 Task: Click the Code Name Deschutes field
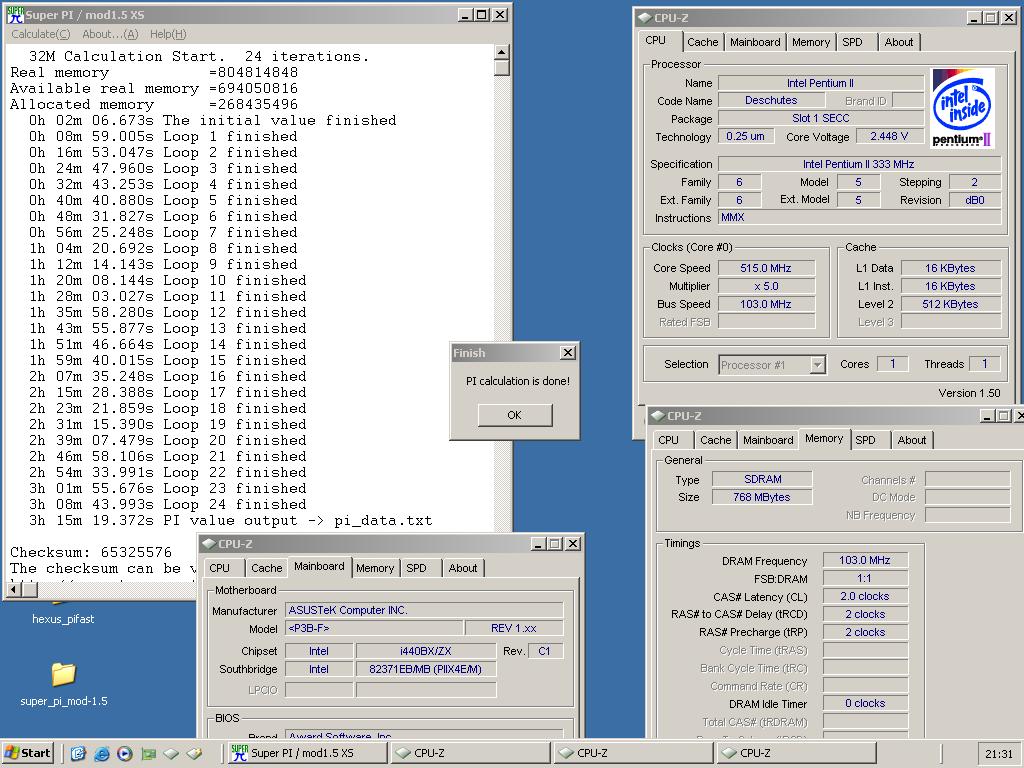point(771,101)
